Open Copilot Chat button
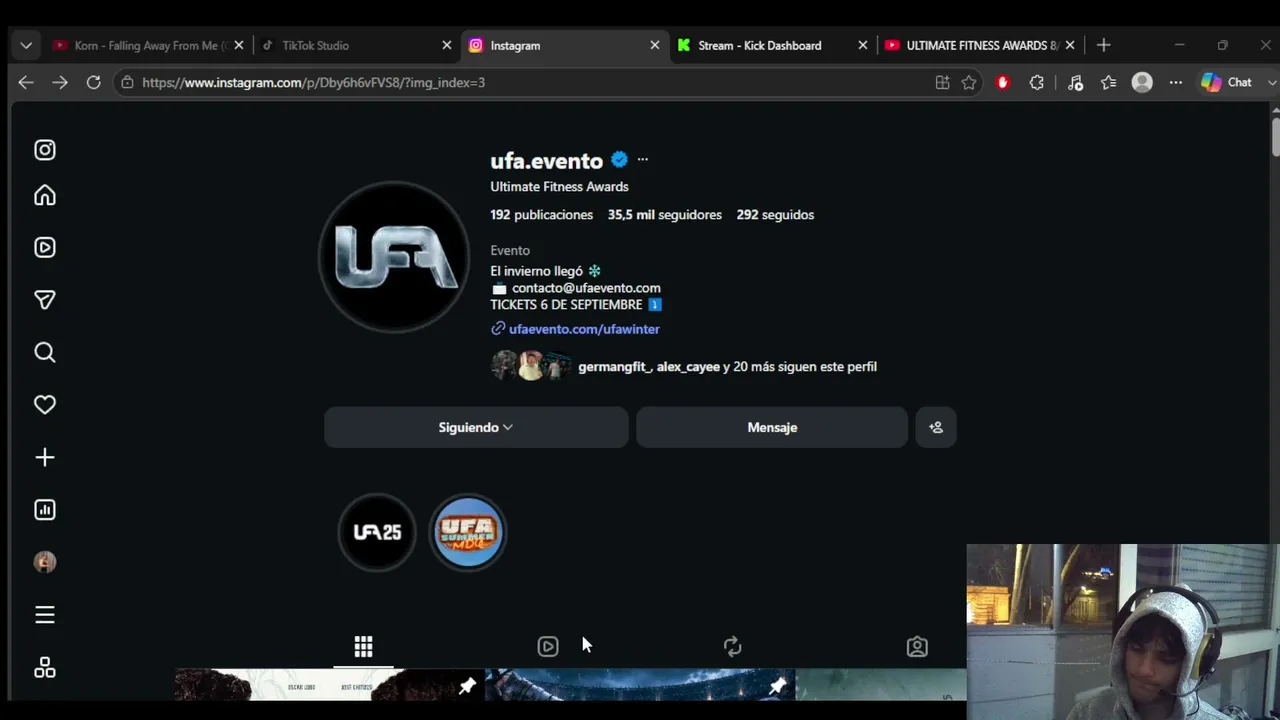1280x720 pixels. pyautogui.click(x=1227, y=83)
